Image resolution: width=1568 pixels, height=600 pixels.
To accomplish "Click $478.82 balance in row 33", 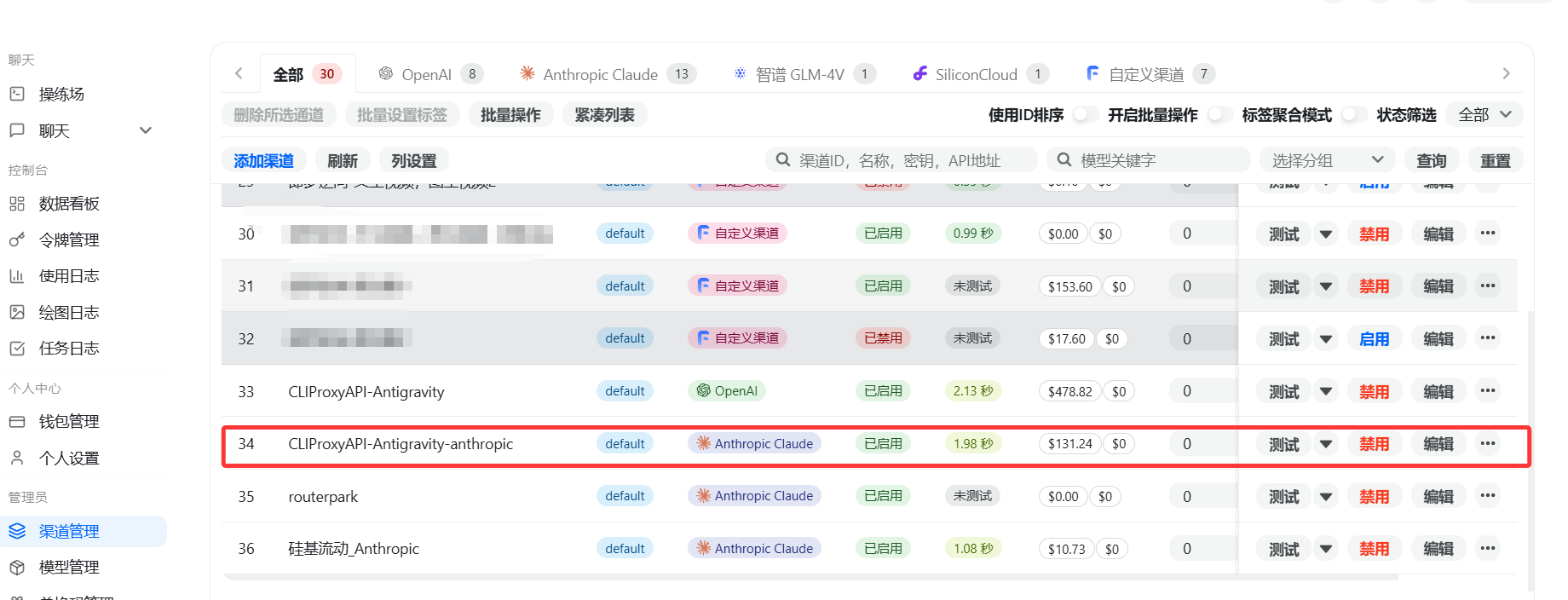I will pos(1070,391).
